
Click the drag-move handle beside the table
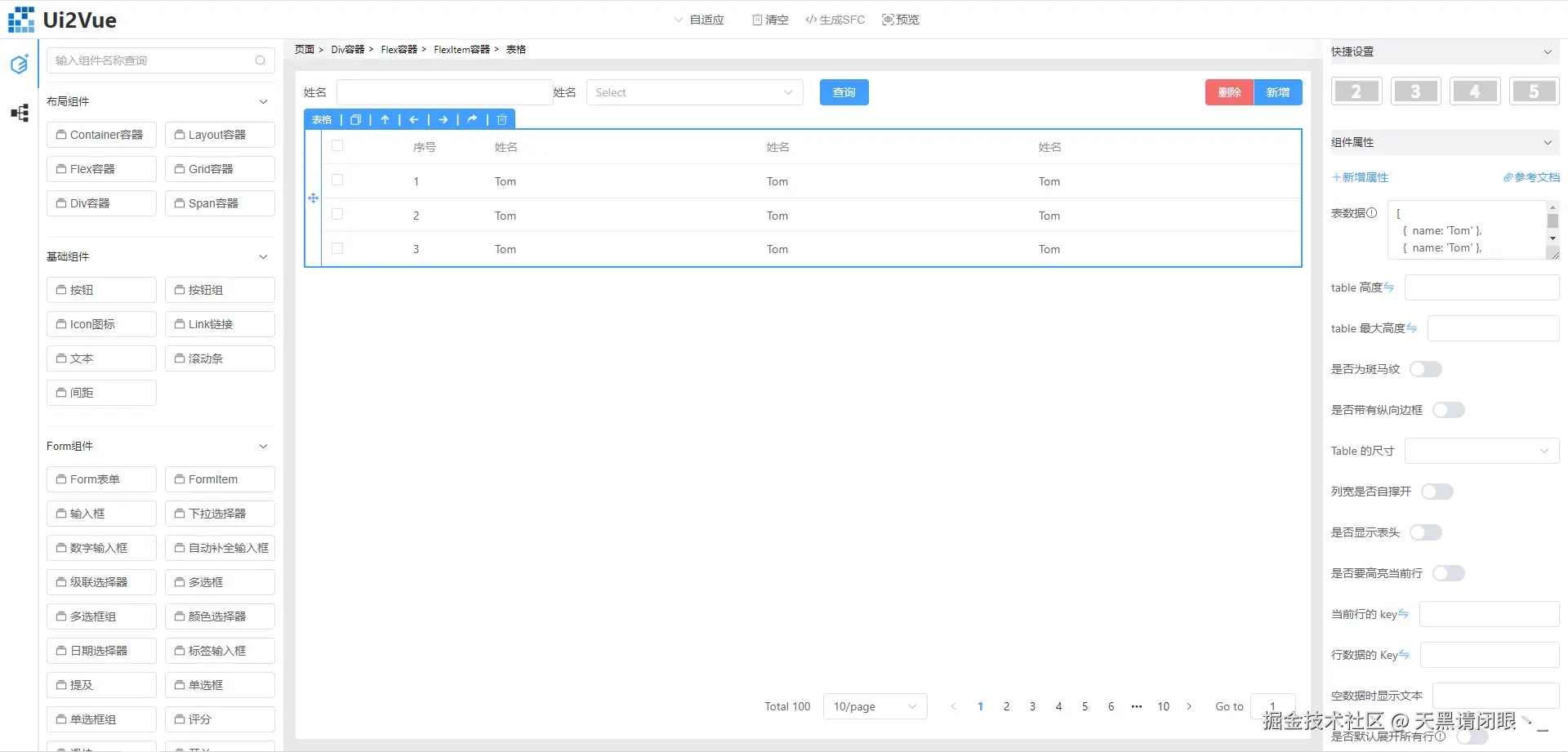[x=313, y=198]
